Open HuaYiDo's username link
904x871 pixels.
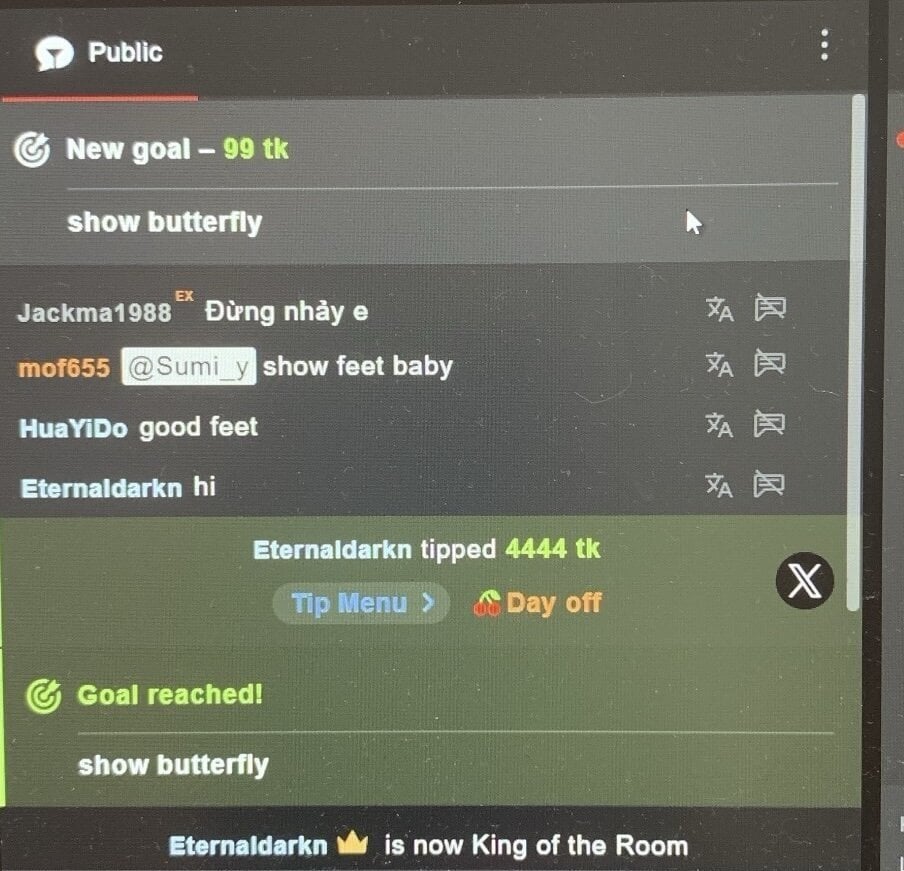point(73,428)
